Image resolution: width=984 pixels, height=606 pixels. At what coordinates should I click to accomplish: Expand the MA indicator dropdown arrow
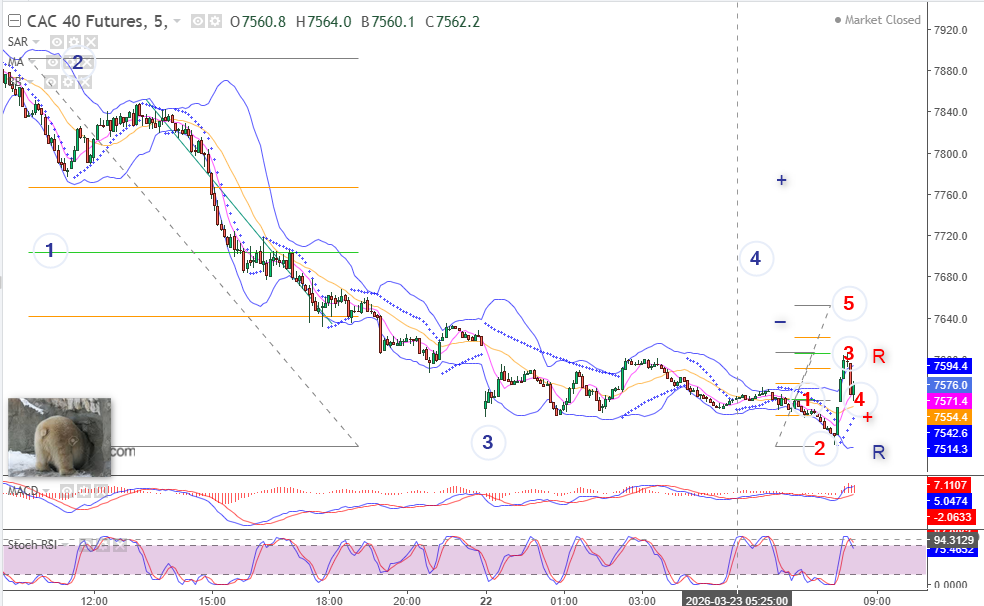(32, 61)
